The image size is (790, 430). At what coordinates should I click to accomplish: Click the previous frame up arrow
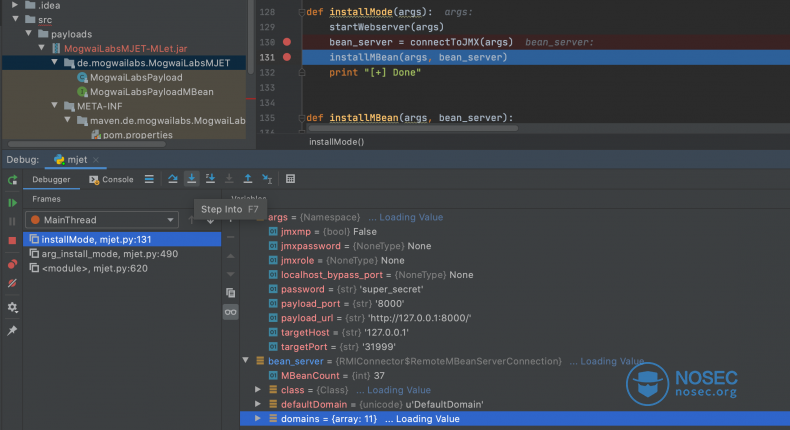tap(191, 220)
